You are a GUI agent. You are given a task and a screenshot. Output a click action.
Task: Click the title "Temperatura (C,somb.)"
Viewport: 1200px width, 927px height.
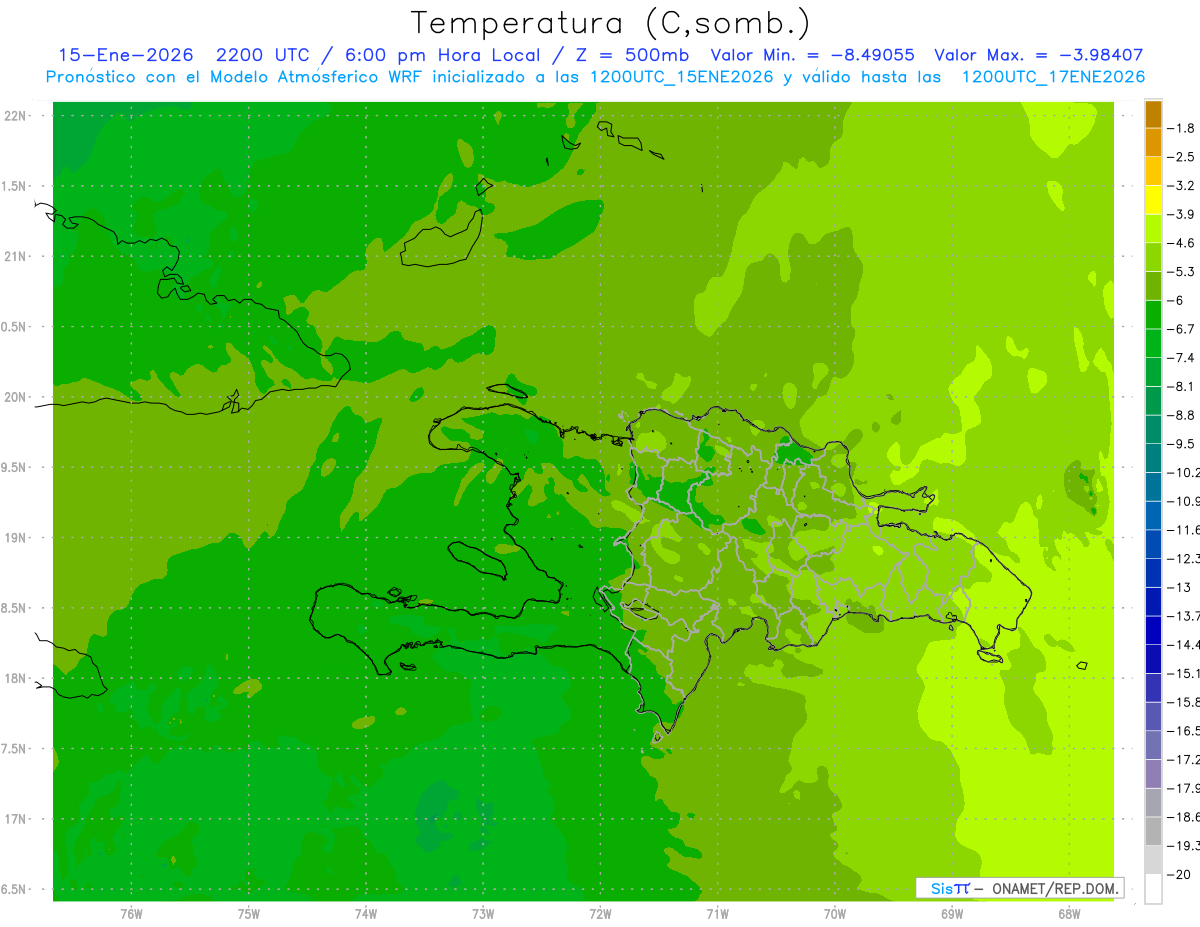[x=611, y=23]
